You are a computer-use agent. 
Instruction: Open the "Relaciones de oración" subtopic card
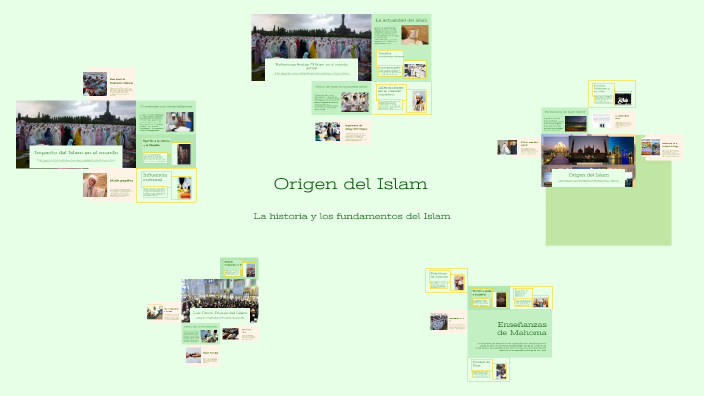pos(446,280)
